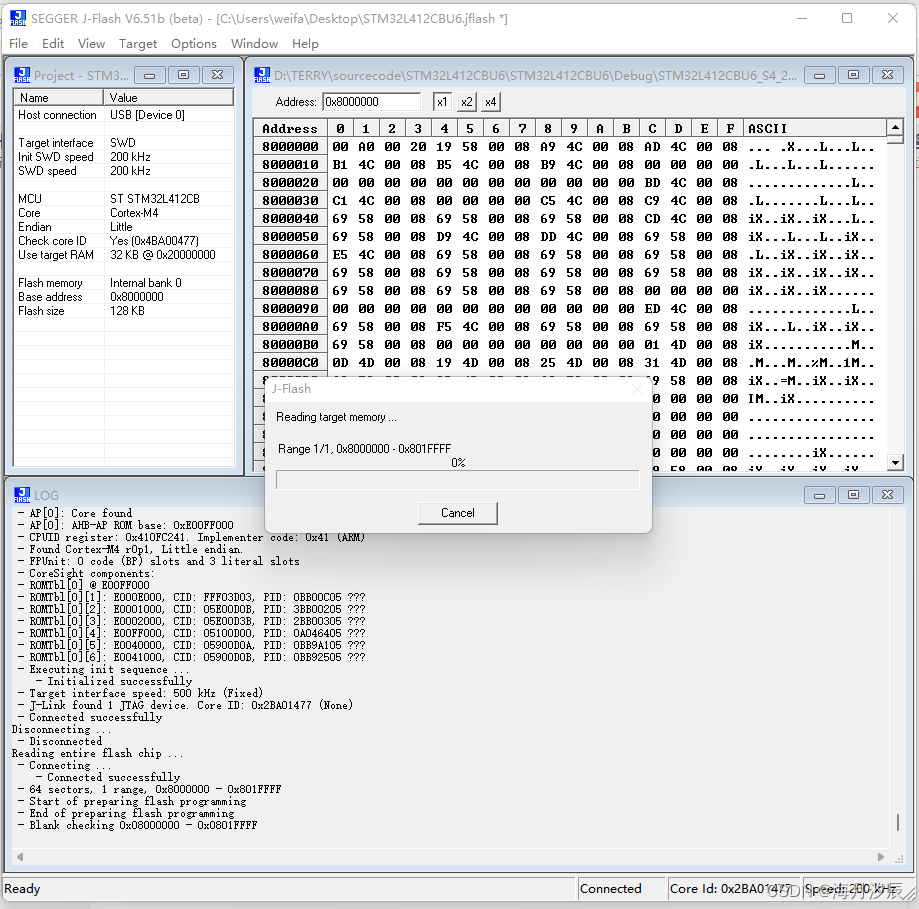Screen dimensions: 919x909
Task: Close the LOG panel
Action: click(x=887, y=495)
